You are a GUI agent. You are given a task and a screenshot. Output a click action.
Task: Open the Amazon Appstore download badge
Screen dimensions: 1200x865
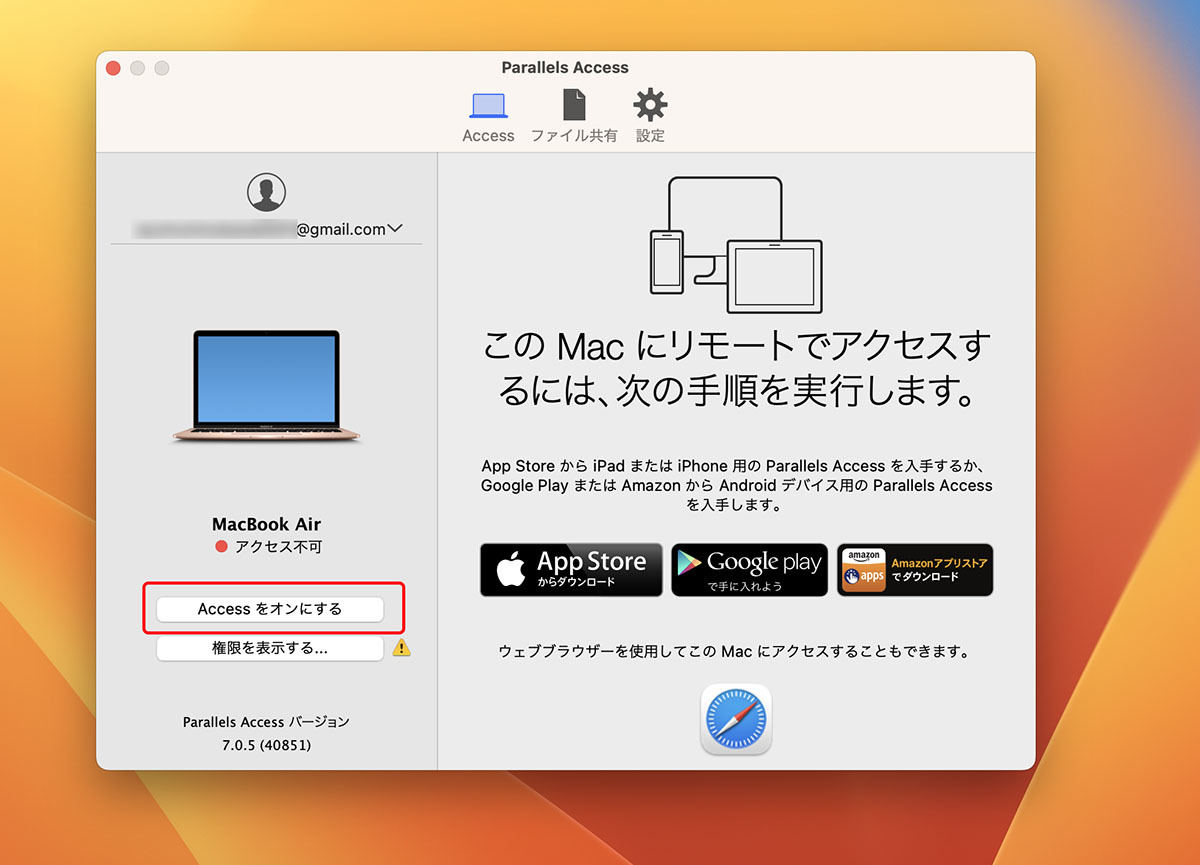click(915, 570)
